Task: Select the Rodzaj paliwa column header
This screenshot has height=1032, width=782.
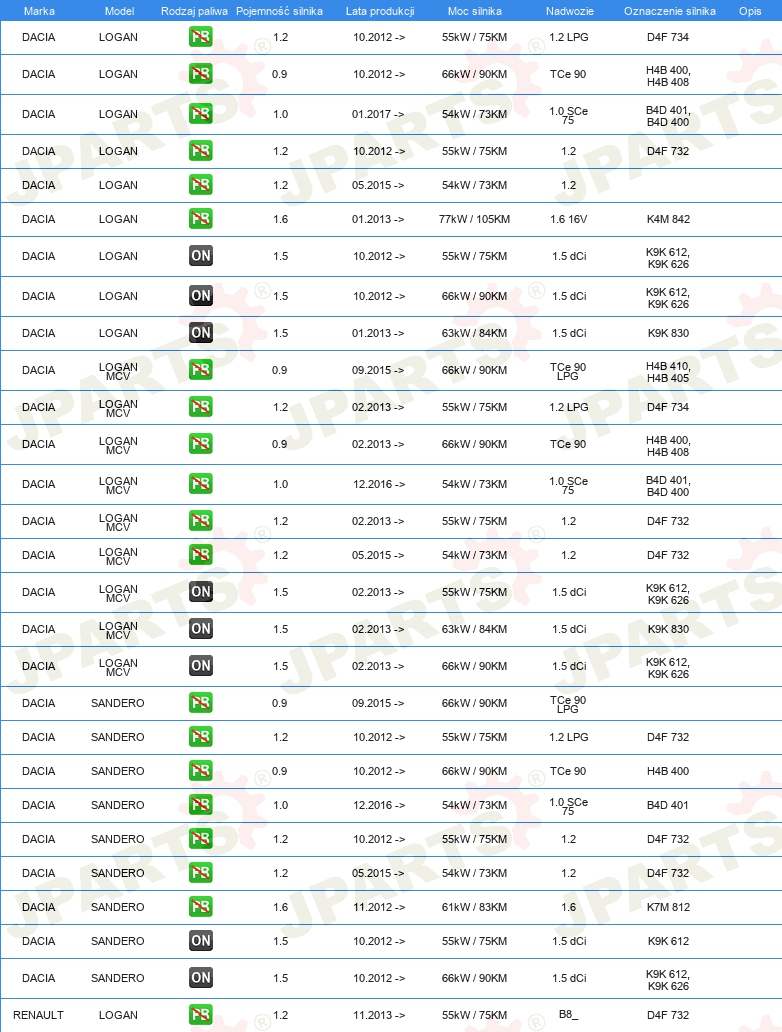Action: click(x=194, y=11)
